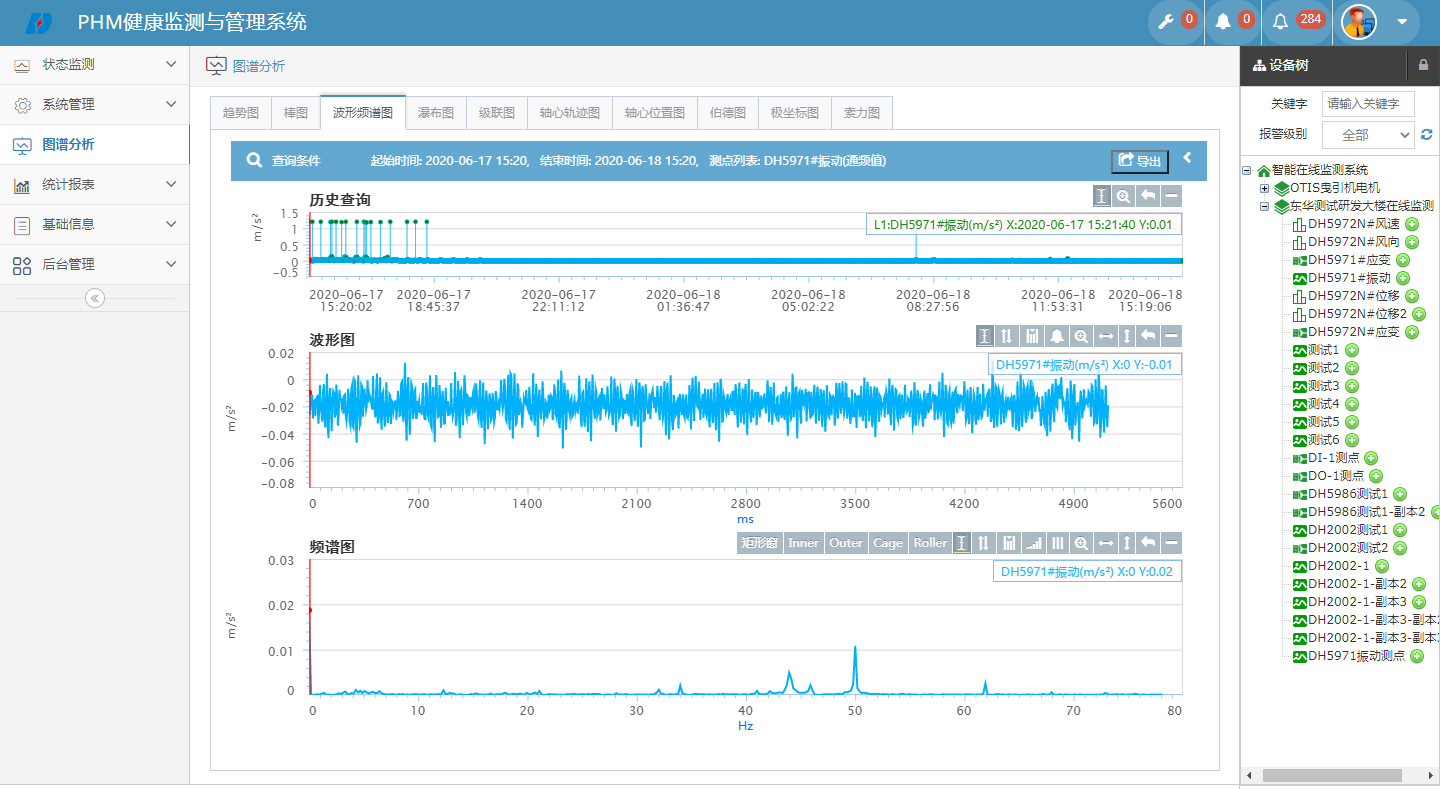
Task: Collapse the left sidebar with double-chevron
Action: click(x=95, y=298)
